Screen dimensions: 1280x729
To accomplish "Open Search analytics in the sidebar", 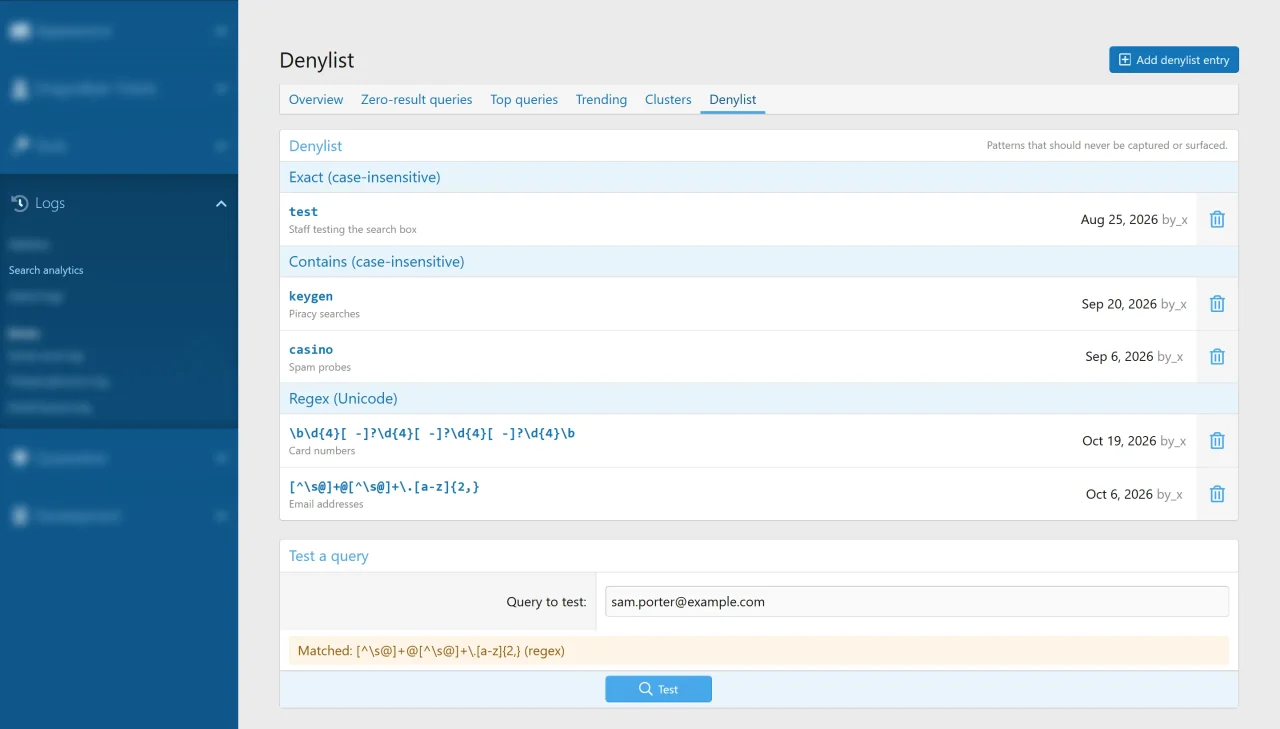I will tap(46, 270).
